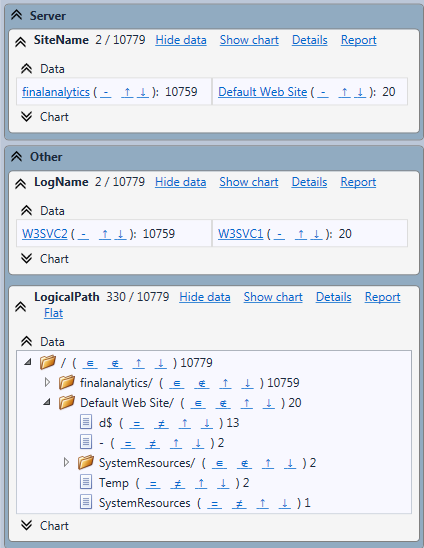Open Report for LogName
Viewport: 424px width, 548px height.
tap(358, 182)
